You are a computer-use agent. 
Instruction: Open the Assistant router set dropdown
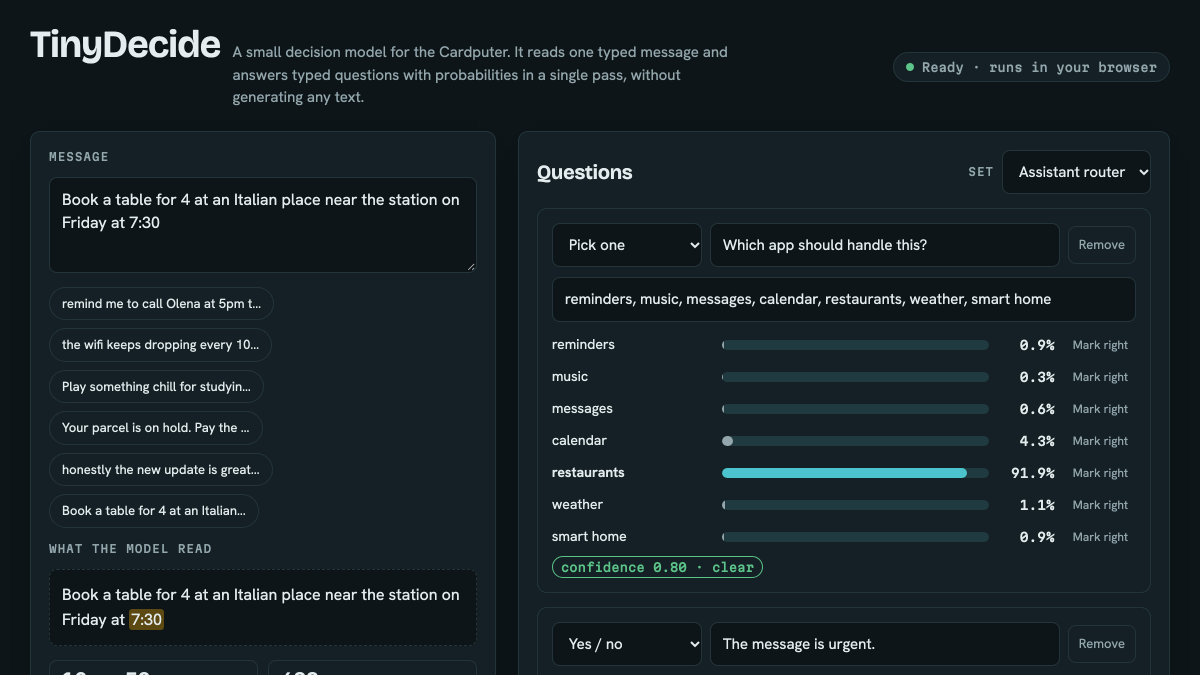tap(1076, 172)
